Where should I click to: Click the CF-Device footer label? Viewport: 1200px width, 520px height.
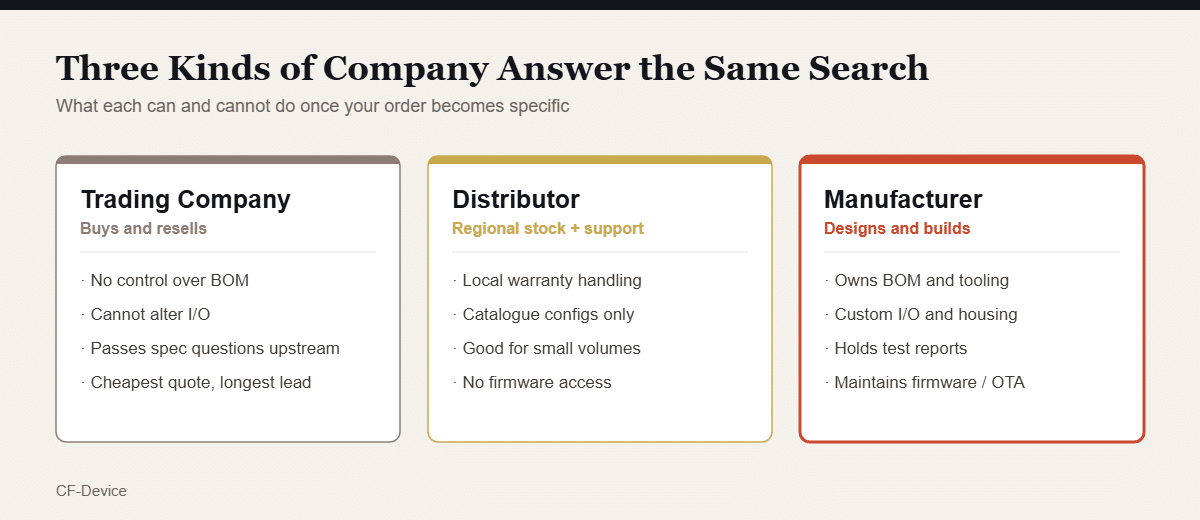[x=91, y=491]
